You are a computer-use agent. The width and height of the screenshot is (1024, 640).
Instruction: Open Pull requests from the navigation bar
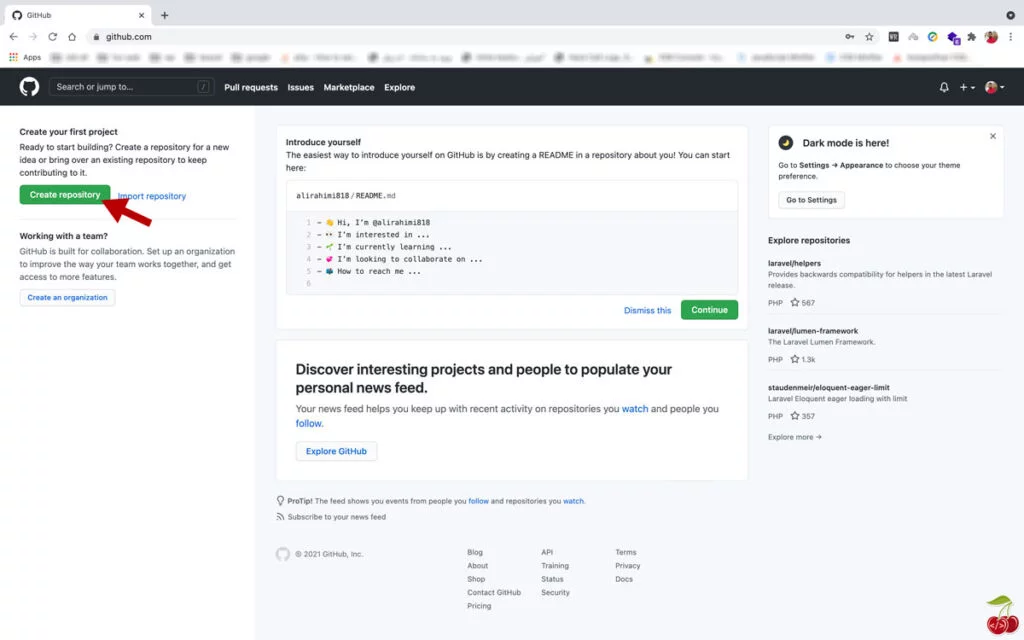tap(250, 87)
